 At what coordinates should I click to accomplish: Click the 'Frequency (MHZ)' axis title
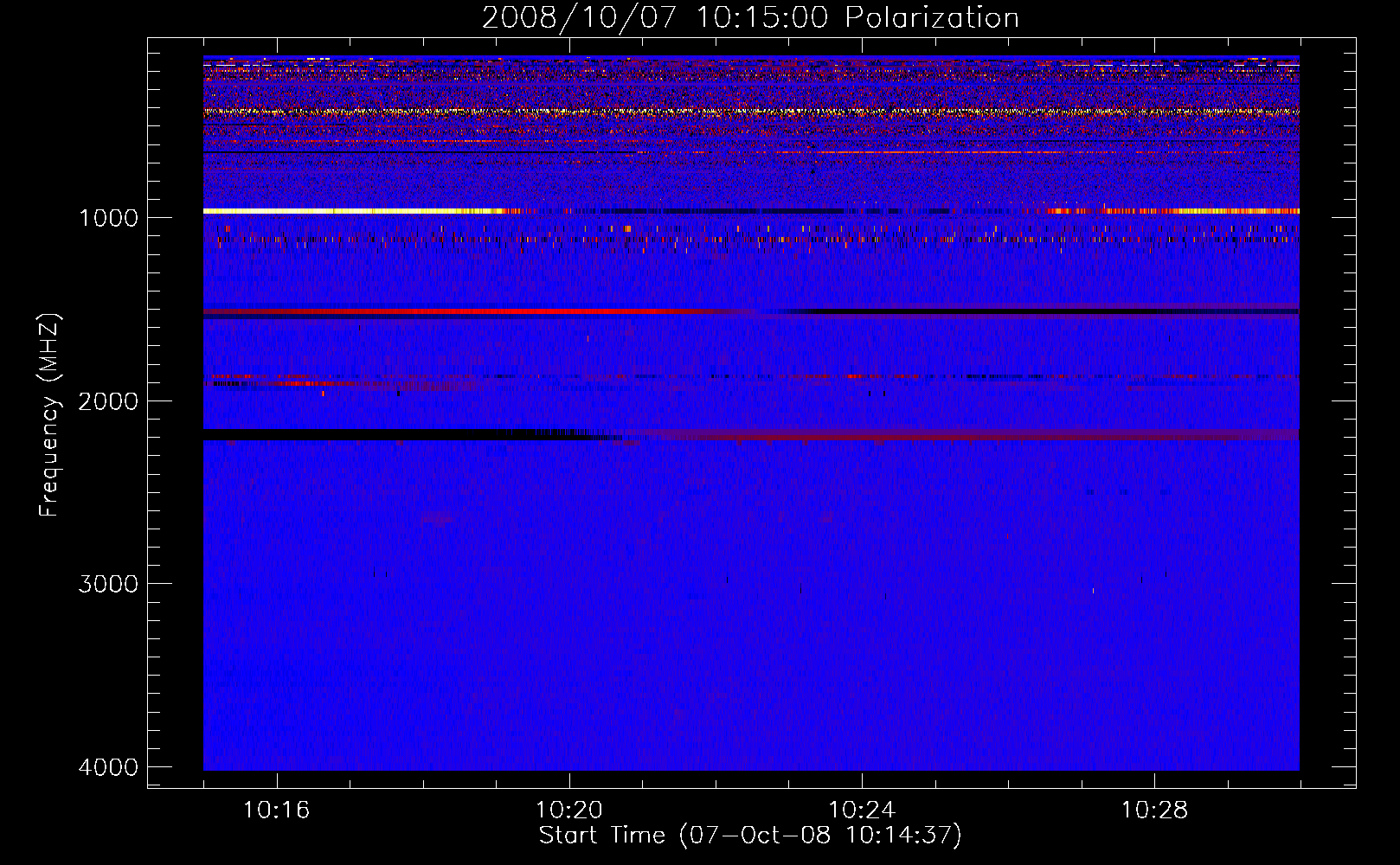point(49,414)
